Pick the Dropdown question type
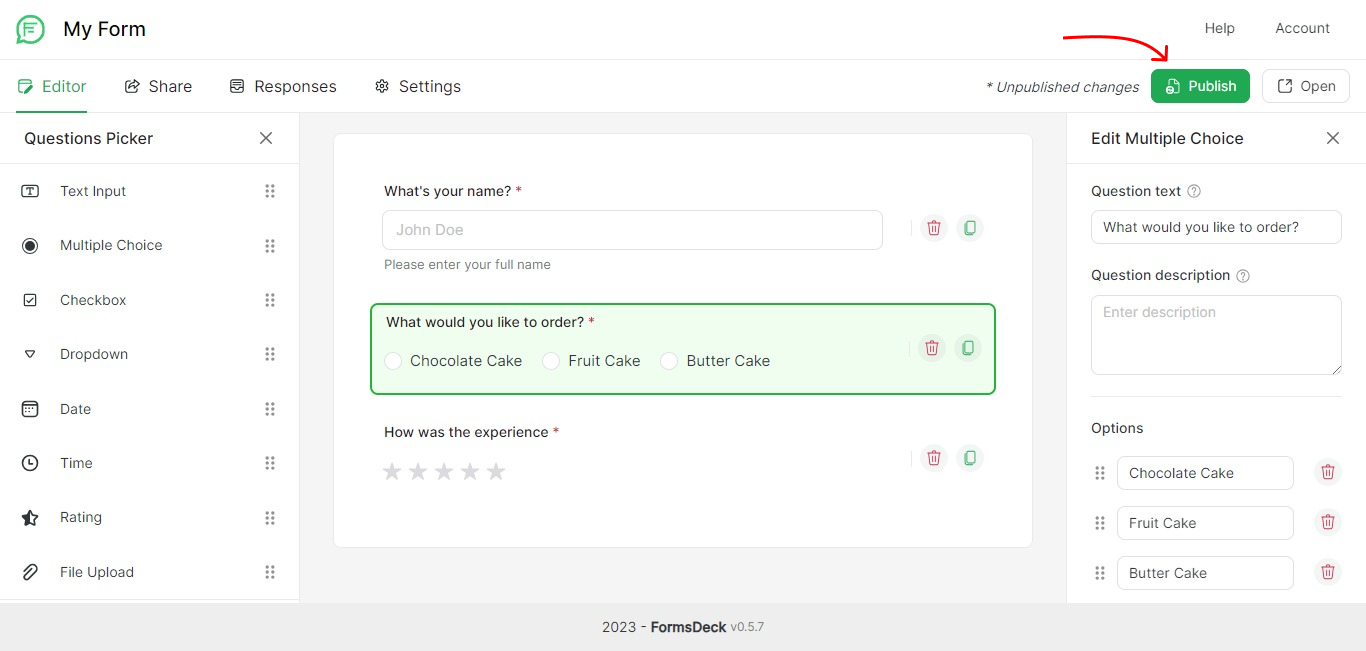 [x=93, y=354]
